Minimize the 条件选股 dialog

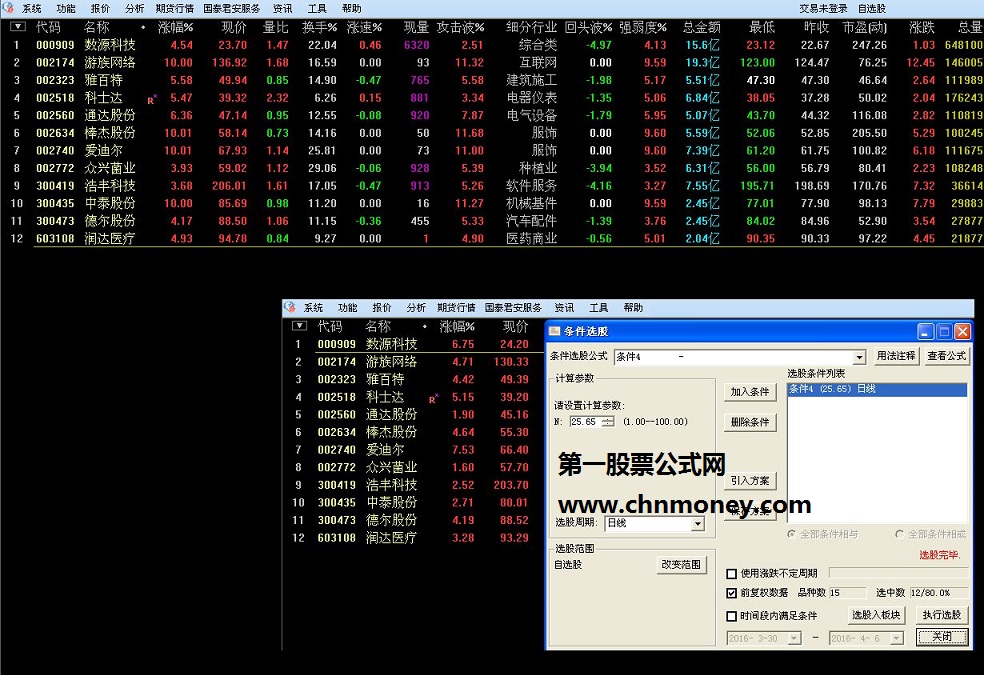(x=926, y=331)
